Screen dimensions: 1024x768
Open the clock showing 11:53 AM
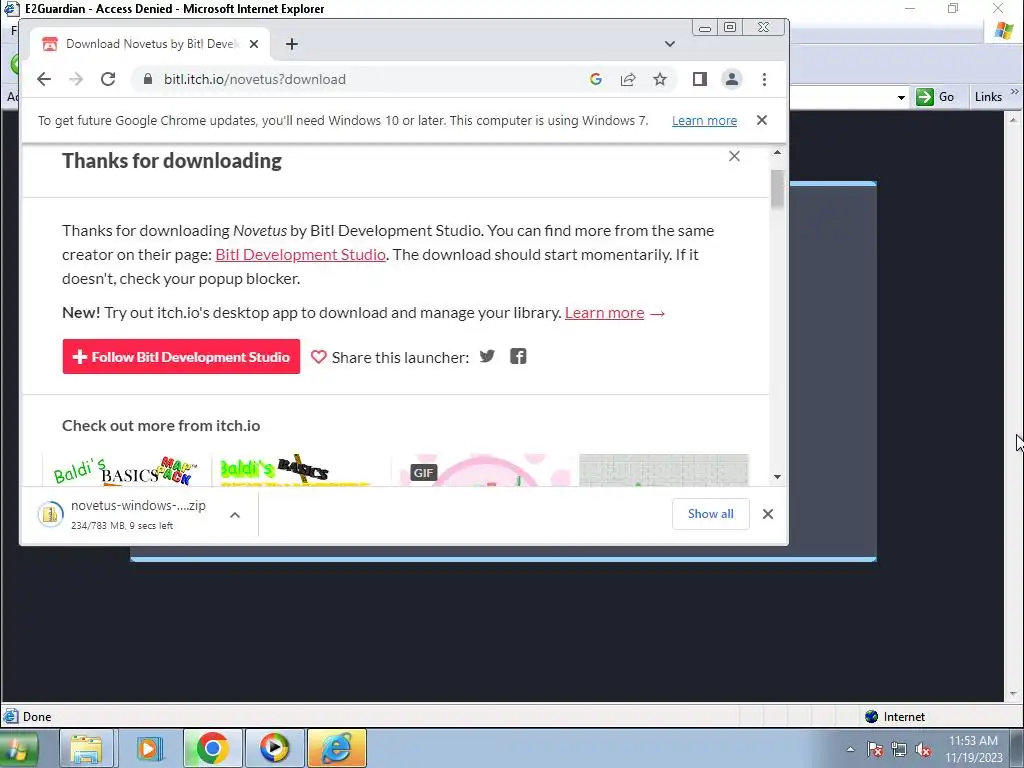[973, 749]
